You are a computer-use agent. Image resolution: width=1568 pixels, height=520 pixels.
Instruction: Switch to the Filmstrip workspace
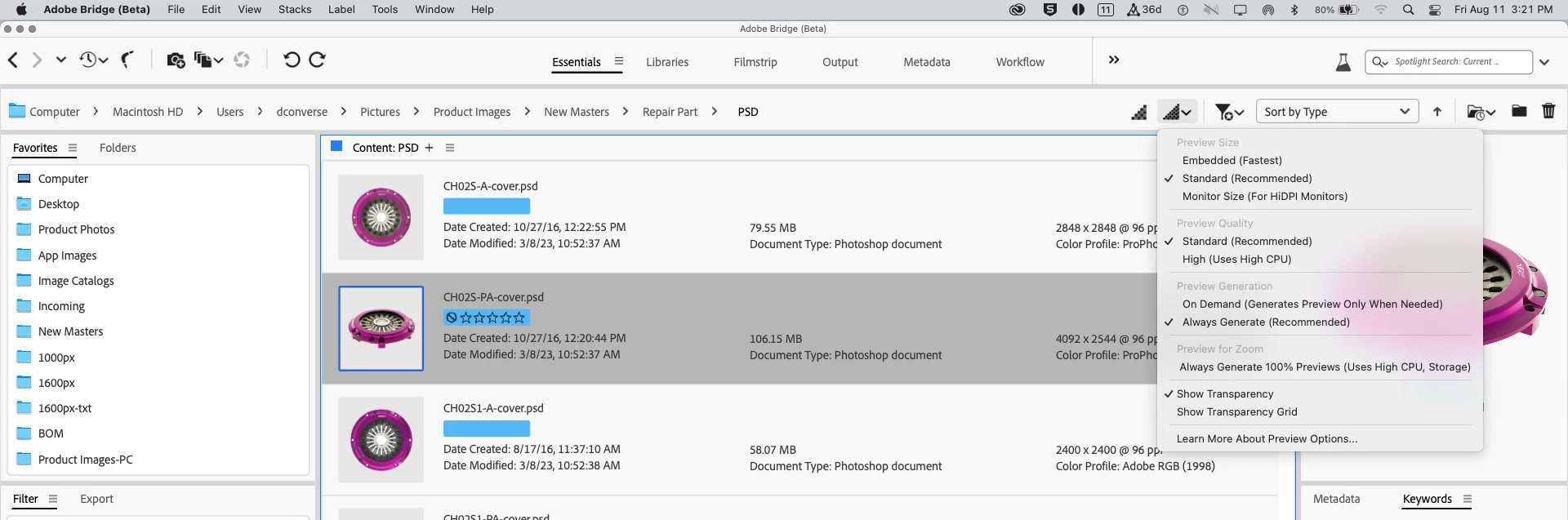point(755,62)
